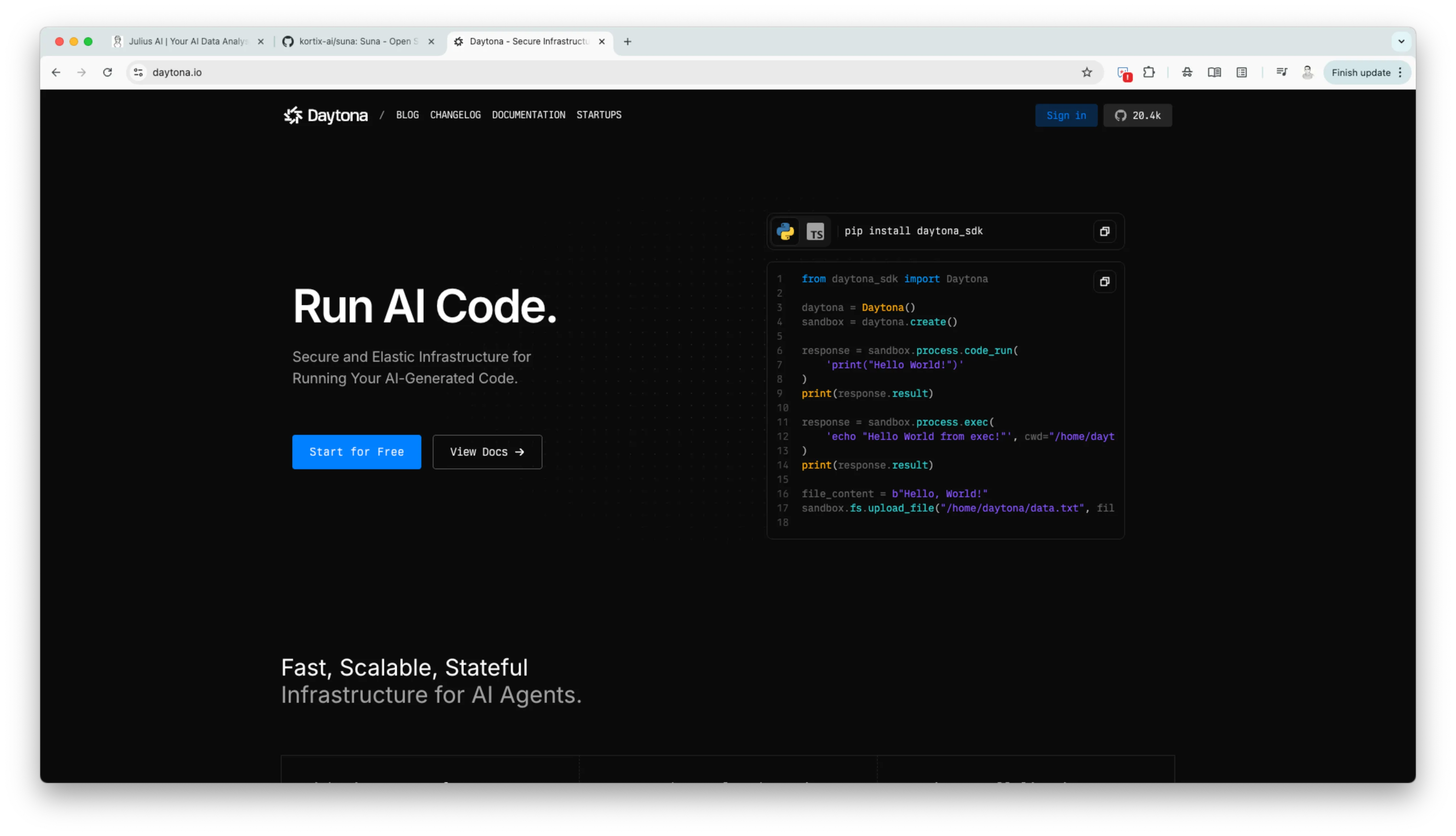This screenshot has height=836, width=1456.
Task: Reload the daytona.io page
Action: pos(107,72)
